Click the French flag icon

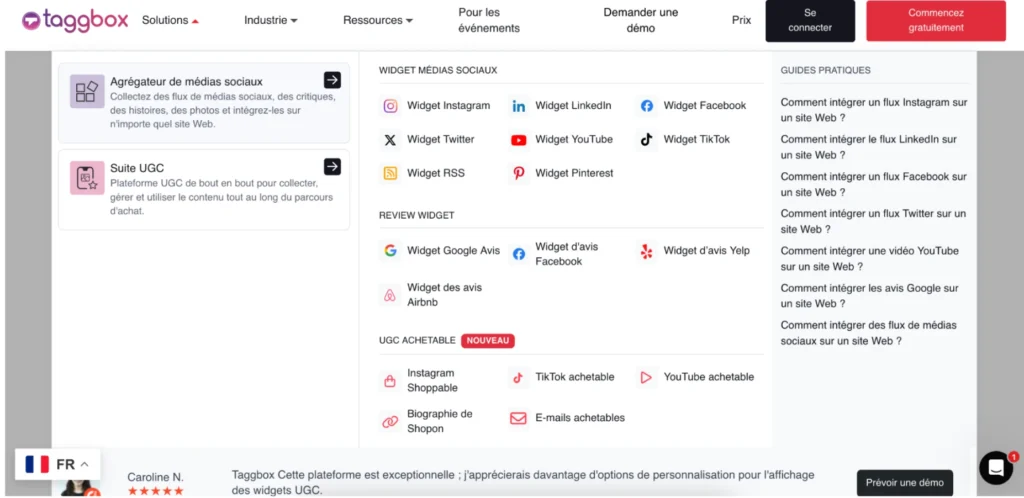37,464
